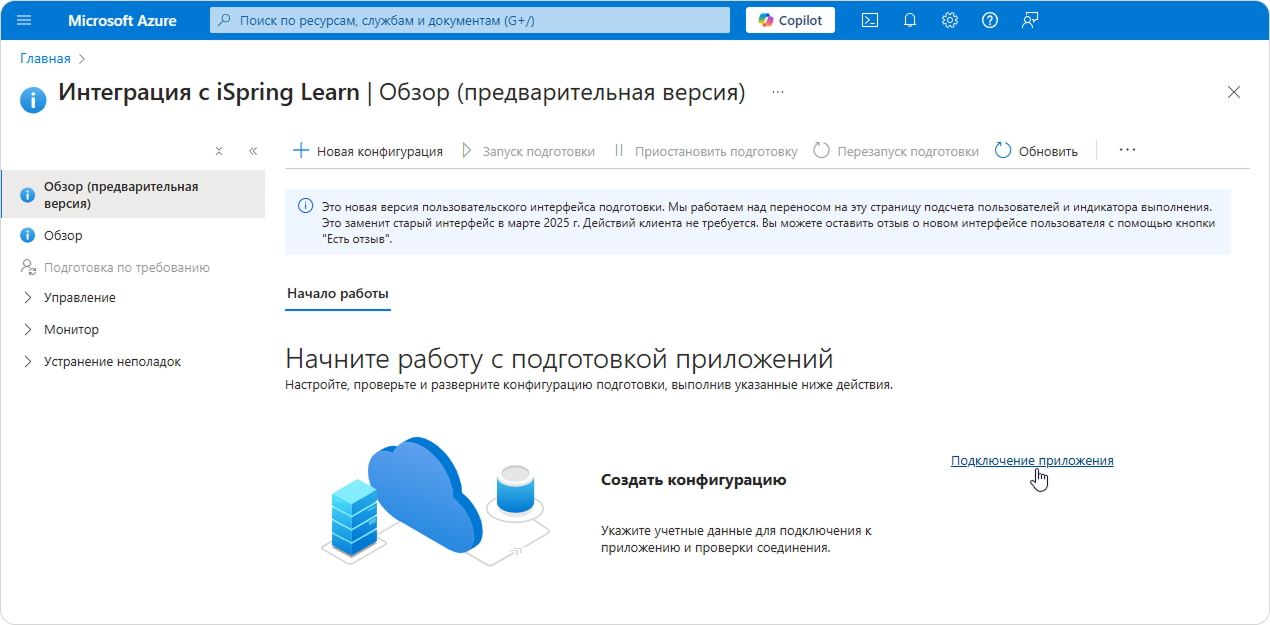Go to the Главная breadcrumb

coord(45,59)
